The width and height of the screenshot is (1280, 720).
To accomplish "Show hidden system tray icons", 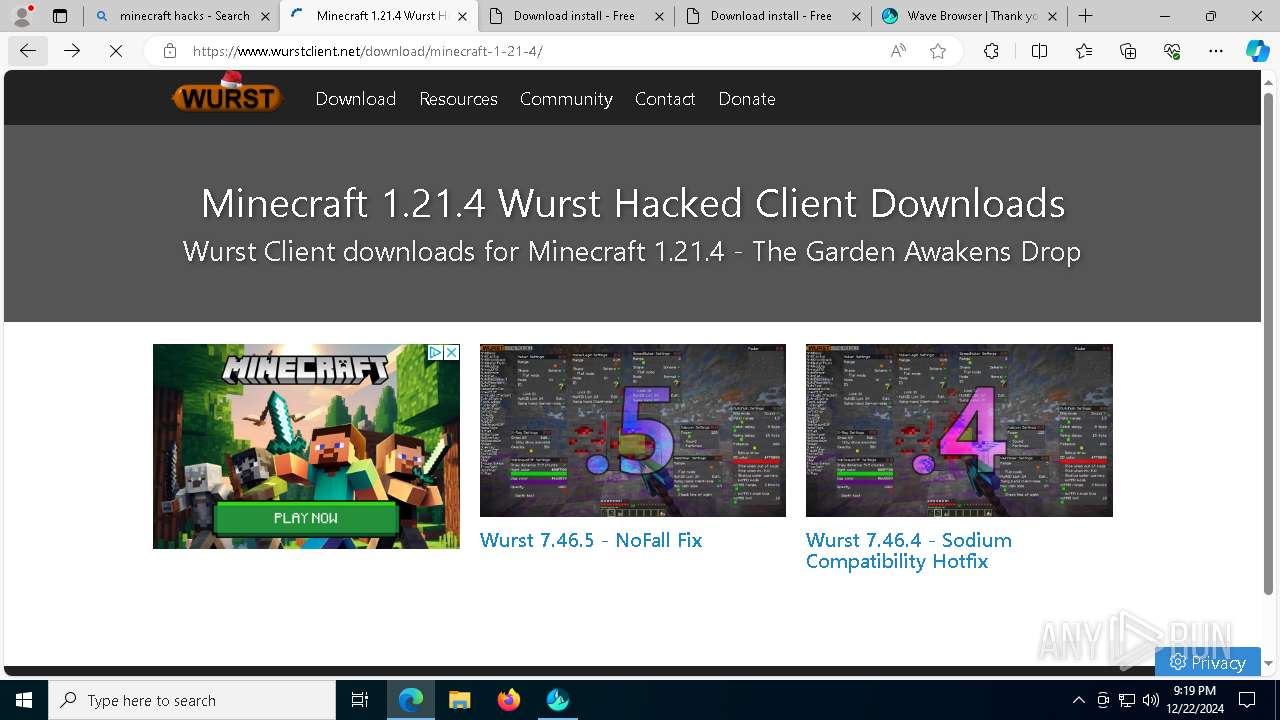I will click(x=1078, y=700).
